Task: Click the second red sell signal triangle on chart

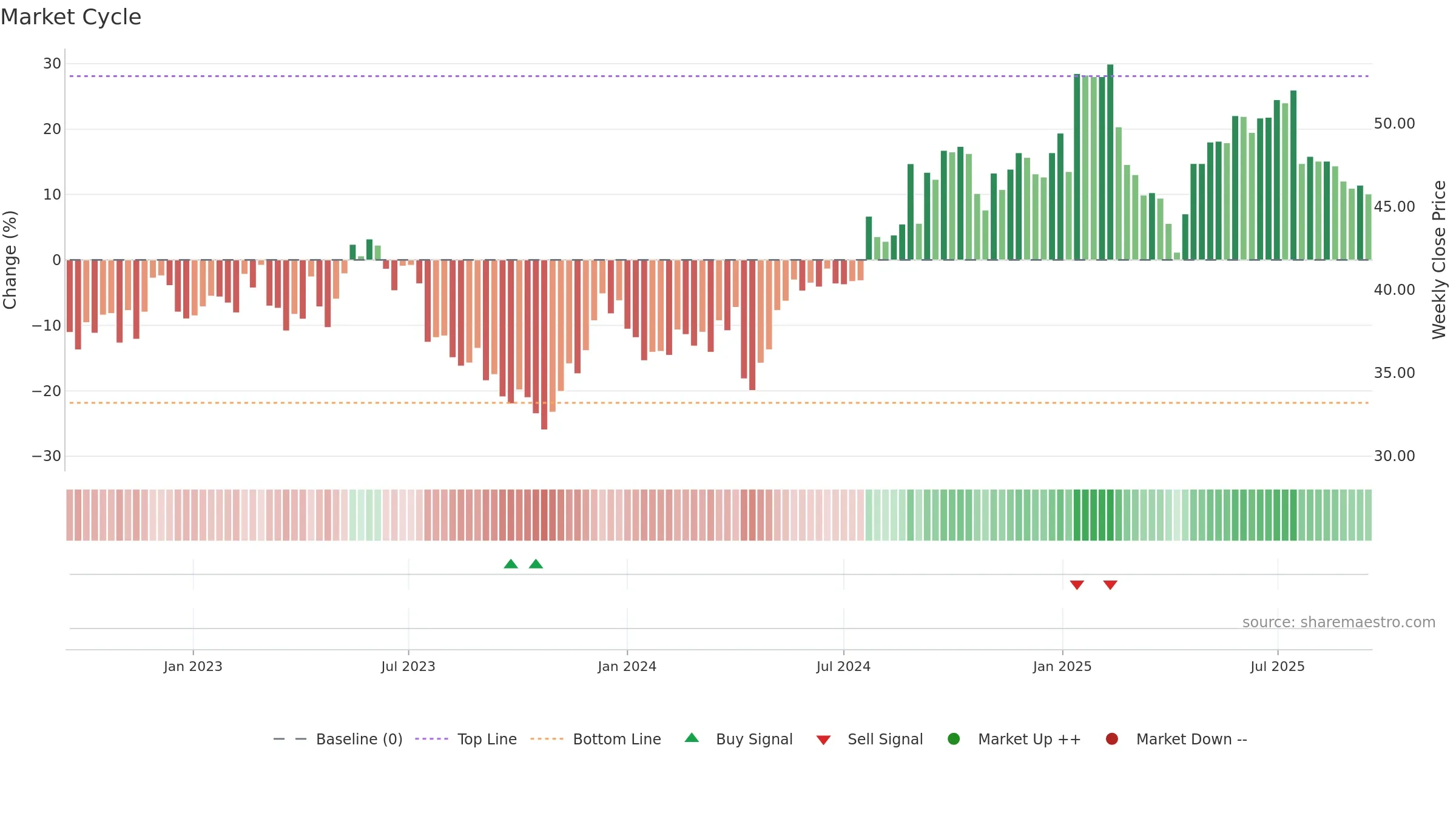Action: (1110, 585)
